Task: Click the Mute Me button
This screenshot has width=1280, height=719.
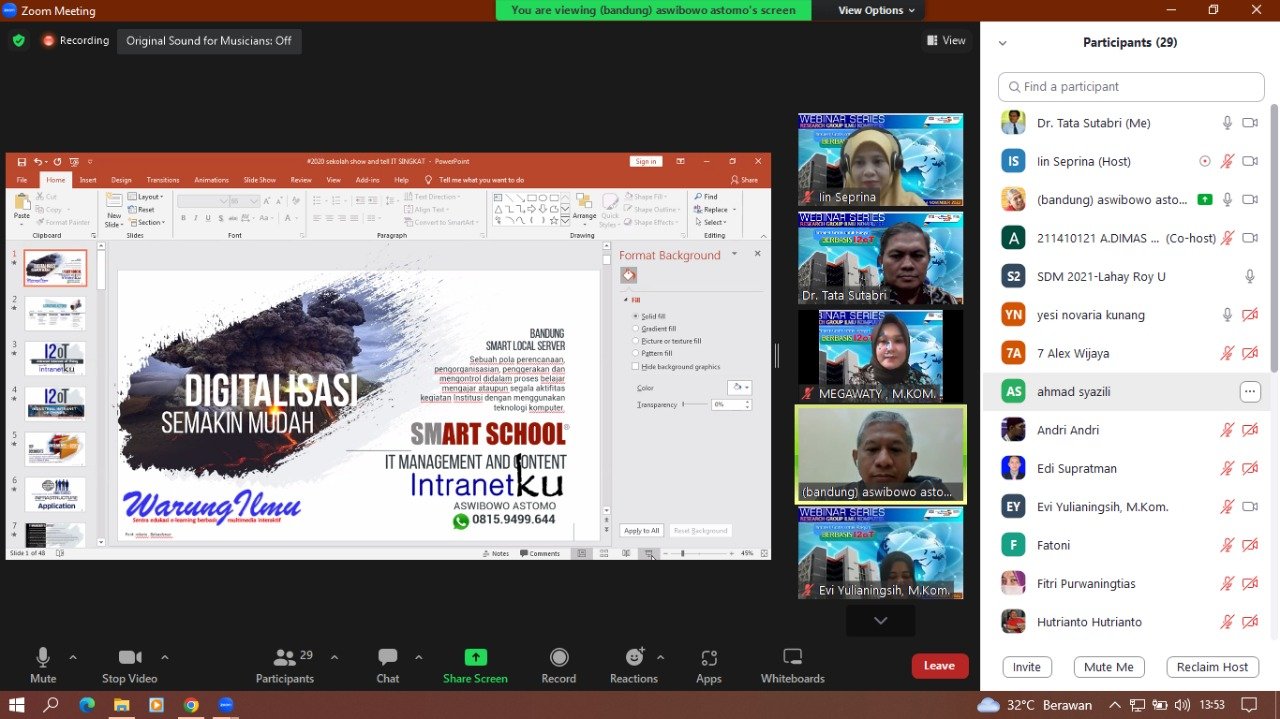Action: point(1109,667)
